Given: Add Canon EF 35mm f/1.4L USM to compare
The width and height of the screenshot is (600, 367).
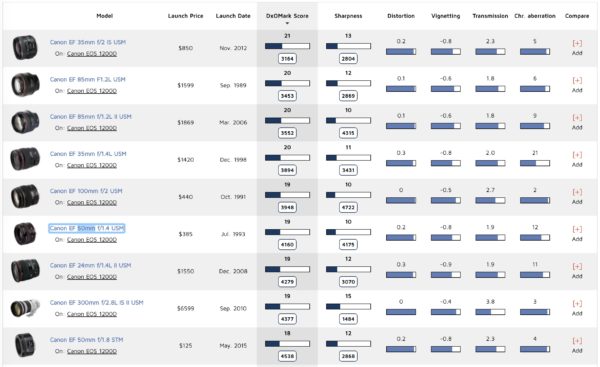Looking at the screenshot, I should 577,159.
